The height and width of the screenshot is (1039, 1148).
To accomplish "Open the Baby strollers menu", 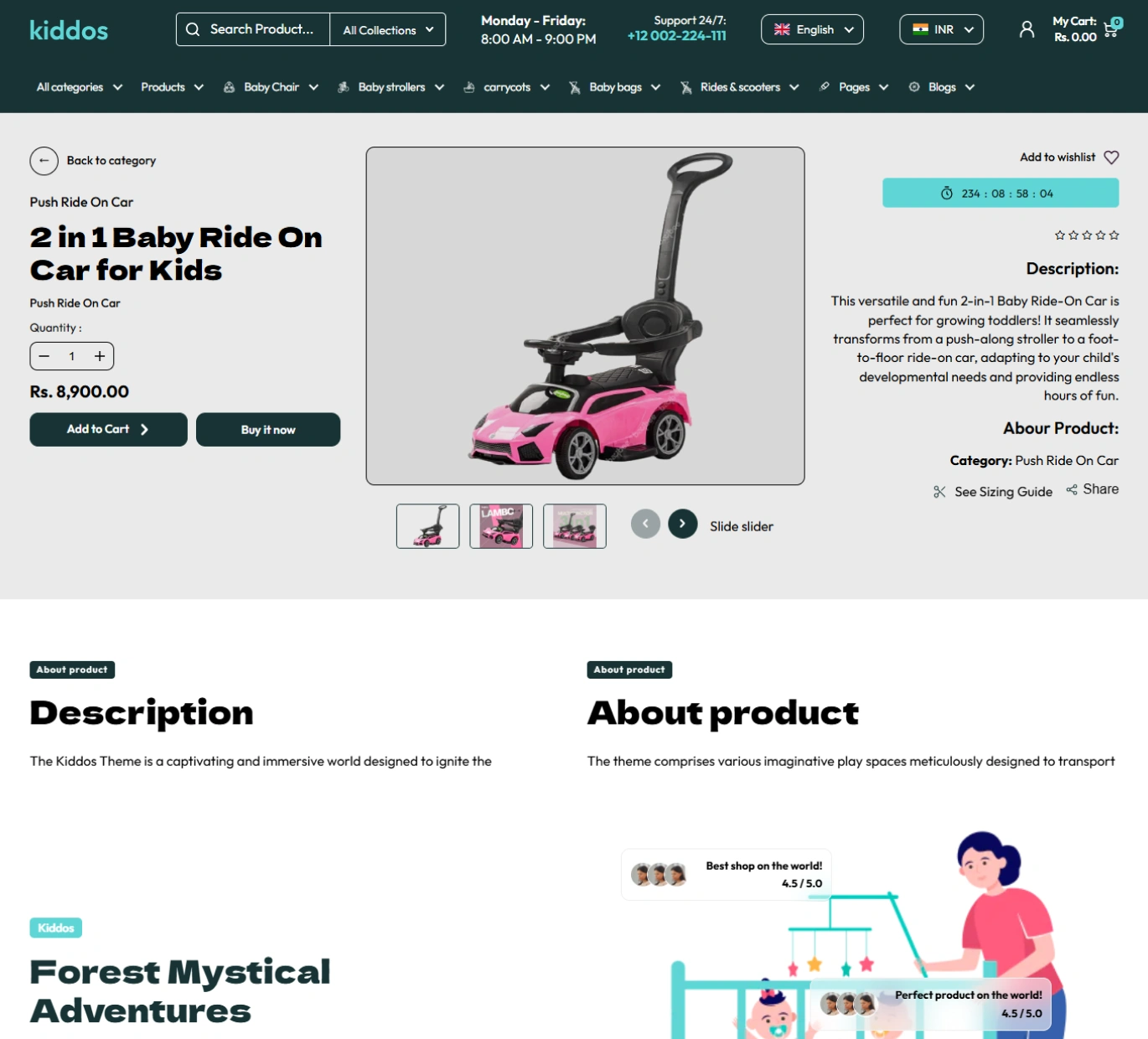I will [390, 87].
